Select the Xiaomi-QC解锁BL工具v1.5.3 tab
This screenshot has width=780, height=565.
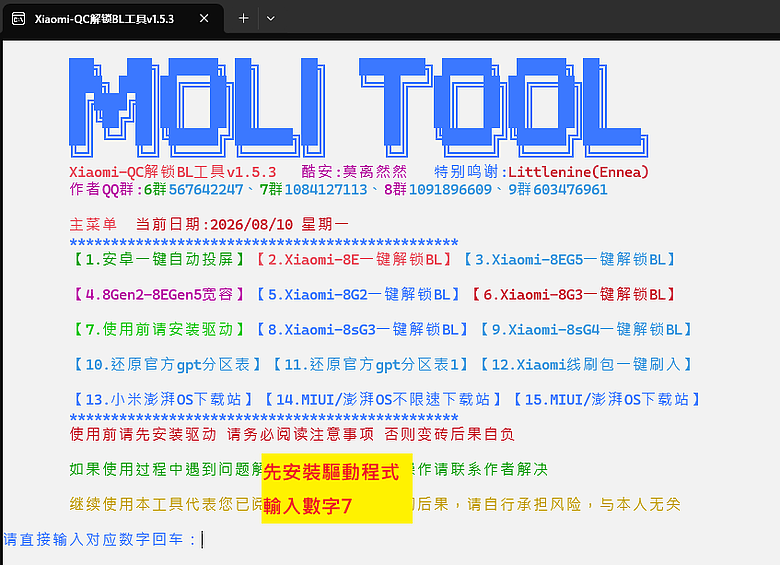coord(113,18)
